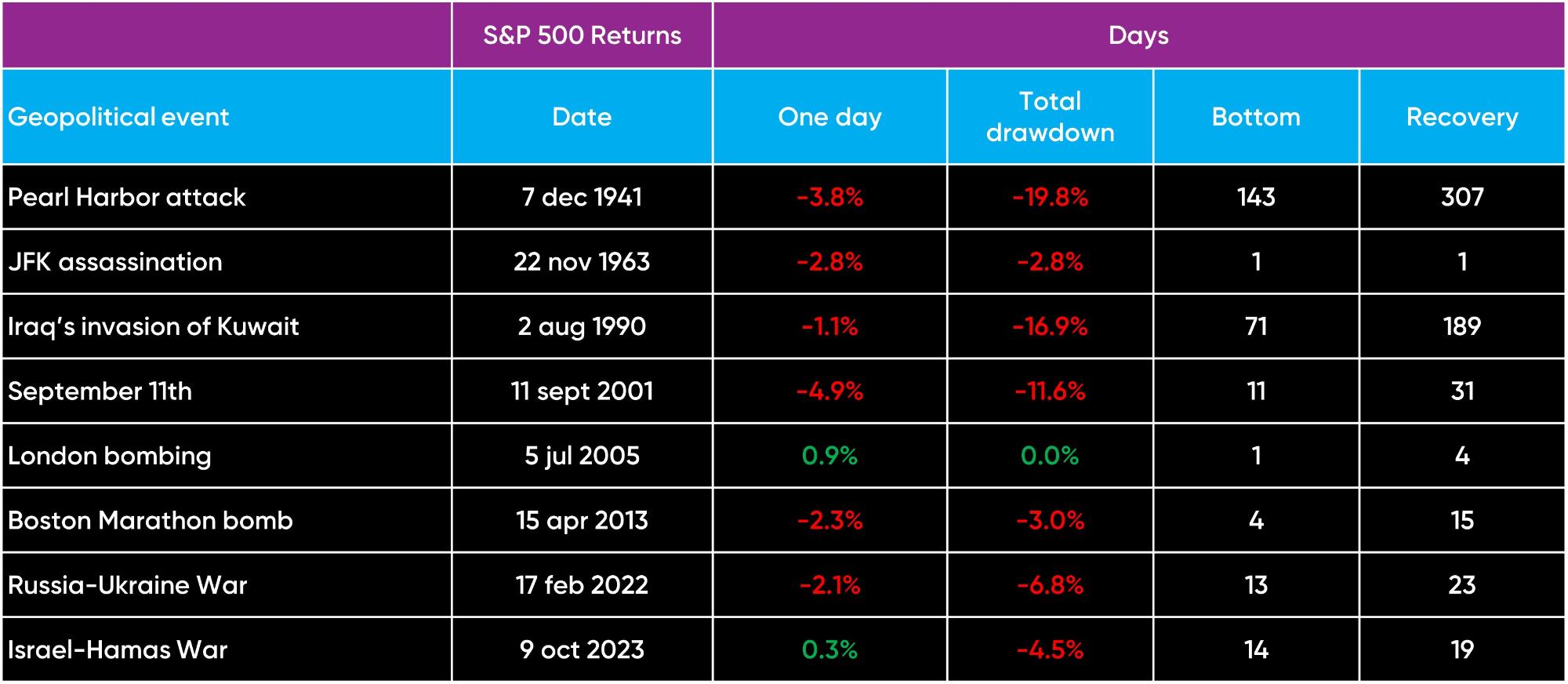Select the 'Boston Marathon bomb' cell

151,520
